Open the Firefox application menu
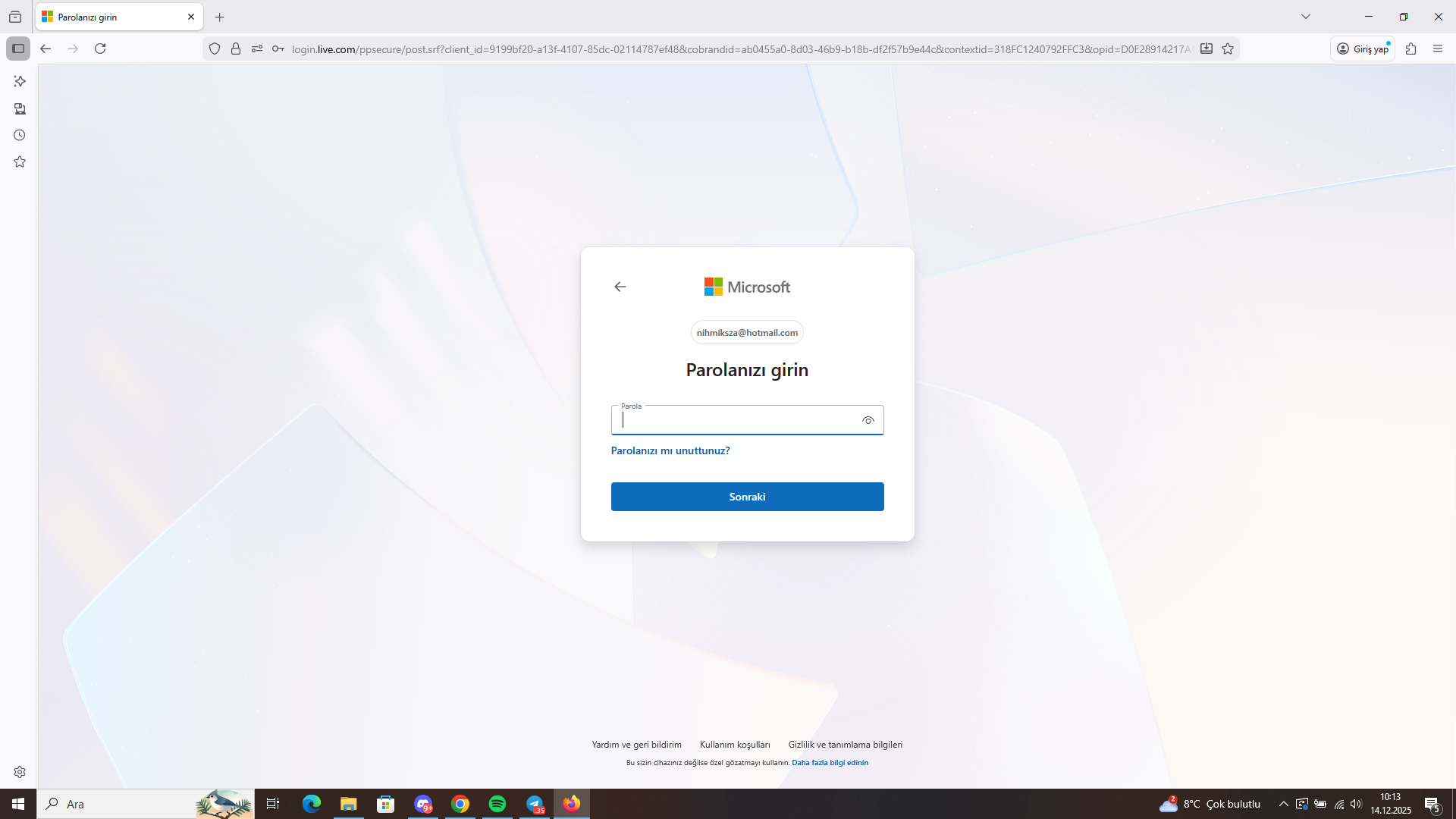1456x819 pixels. (1438, 49)
